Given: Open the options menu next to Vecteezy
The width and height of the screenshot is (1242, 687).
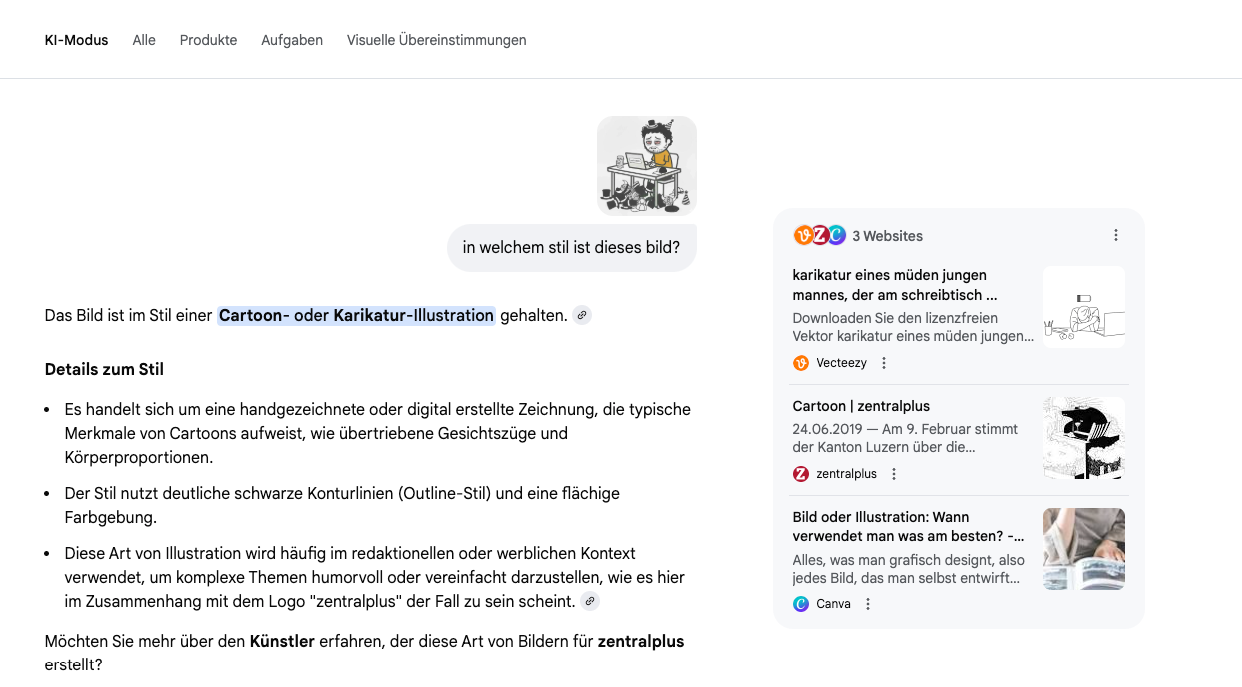Looking at the screenshot, I should pyautogui.click(x=884, y=363).
